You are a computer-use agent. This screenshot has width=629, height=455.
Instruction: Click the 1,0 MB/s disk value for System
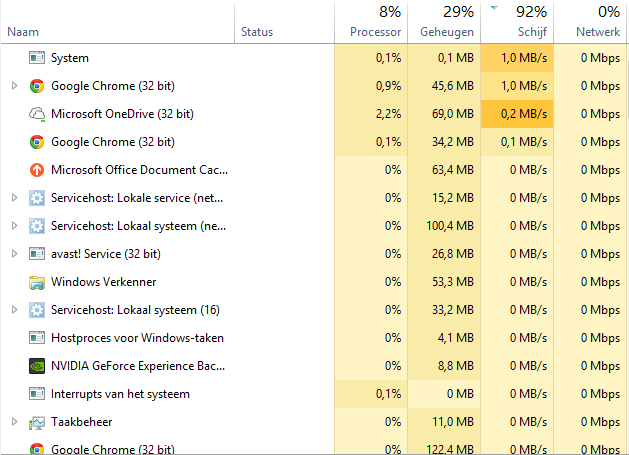pos(524,58)
